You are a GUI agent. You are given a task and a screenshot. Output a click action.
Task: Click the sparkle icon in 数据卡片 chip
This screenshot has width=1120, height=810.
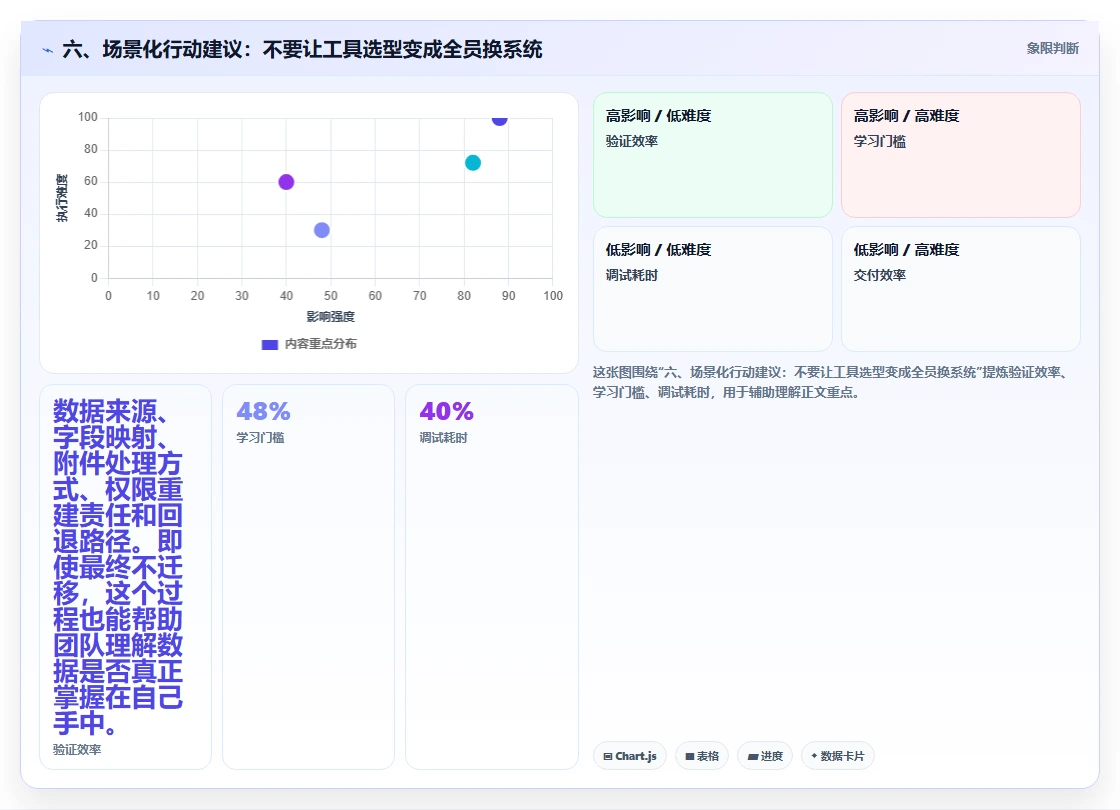coord(814,756)
